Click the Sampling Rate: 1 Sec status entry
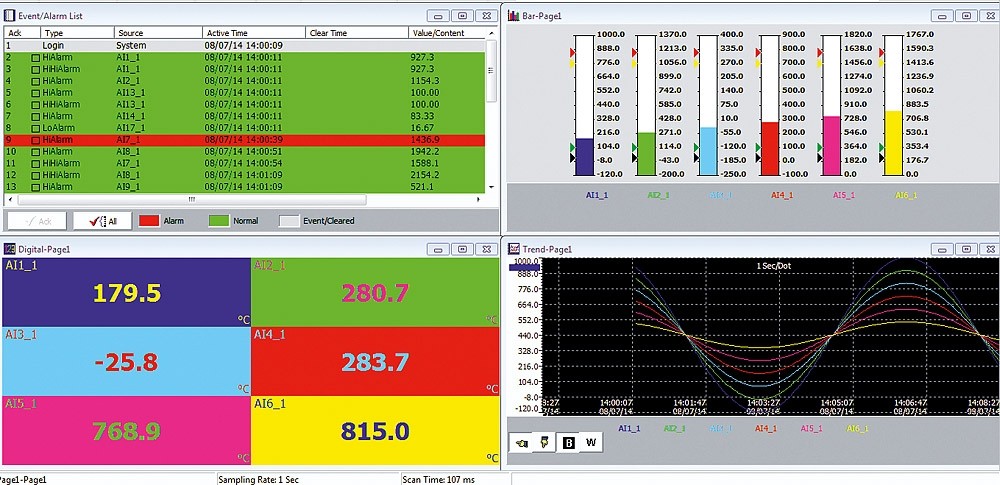This screenshot has height=485, width=1000. [x=258, y=479]
